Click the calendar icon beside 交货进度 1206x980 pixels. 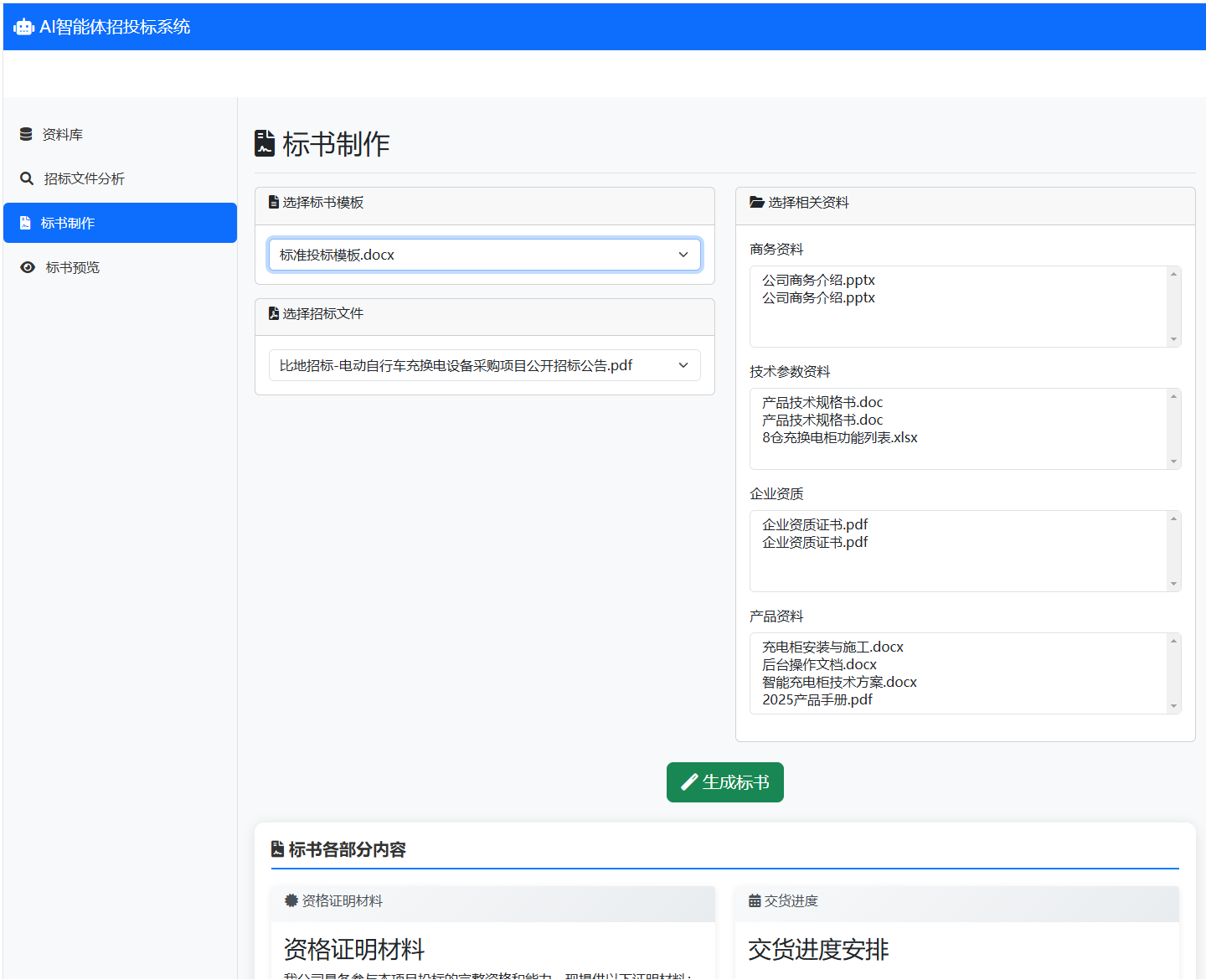[755, 900]
